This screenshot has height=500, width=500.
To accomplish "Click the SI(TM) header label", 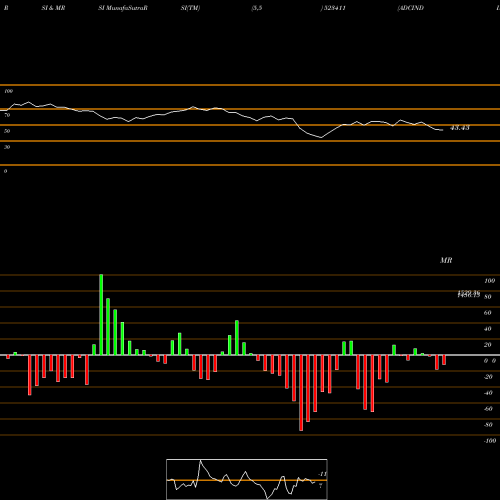I will (190, 8).
